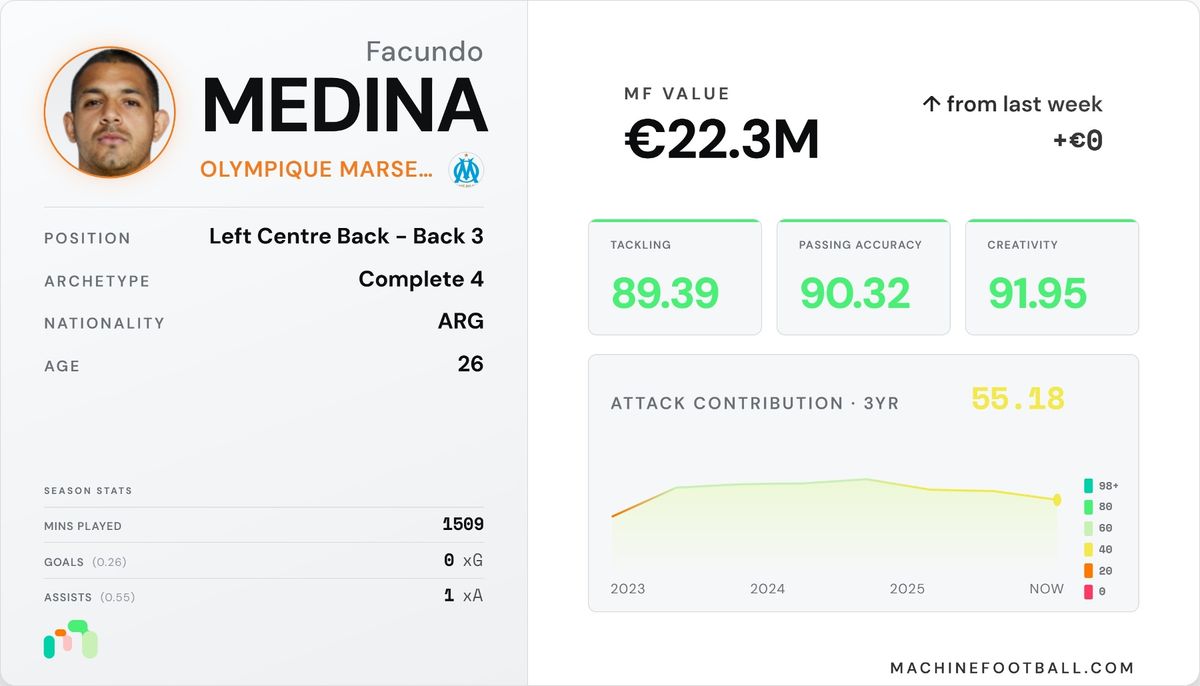Click the Mins Played 1509 row

tap(264, 525)
